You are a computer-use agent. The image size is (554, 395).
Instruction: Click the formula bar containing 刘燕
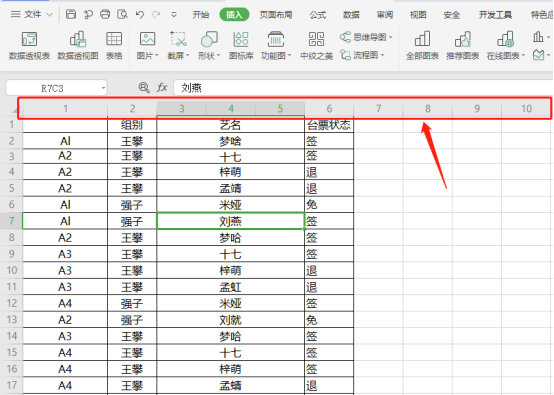[364, 88]
